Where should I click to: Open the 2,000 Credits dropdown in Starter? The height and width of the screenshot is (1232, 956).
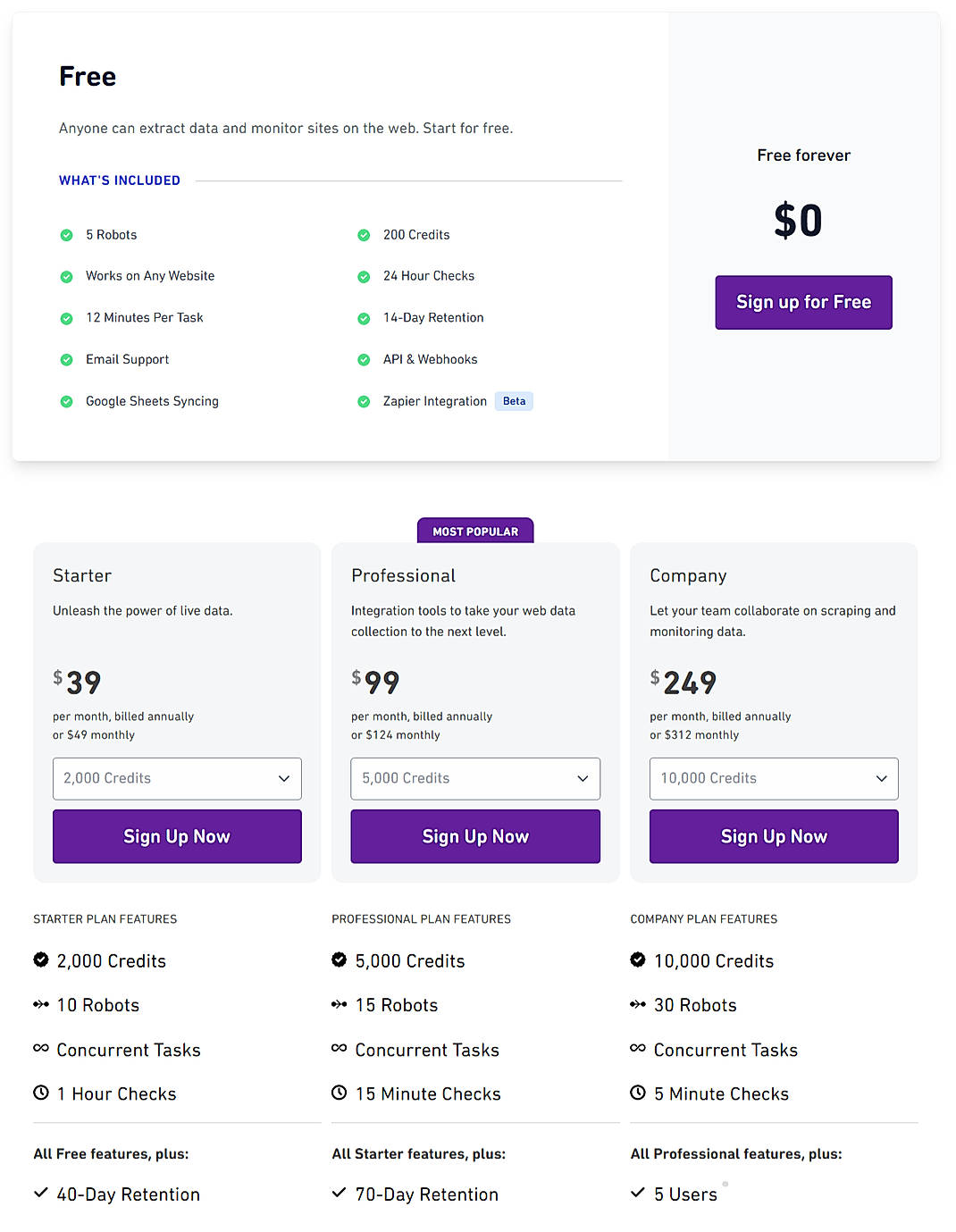pos(176,778)
